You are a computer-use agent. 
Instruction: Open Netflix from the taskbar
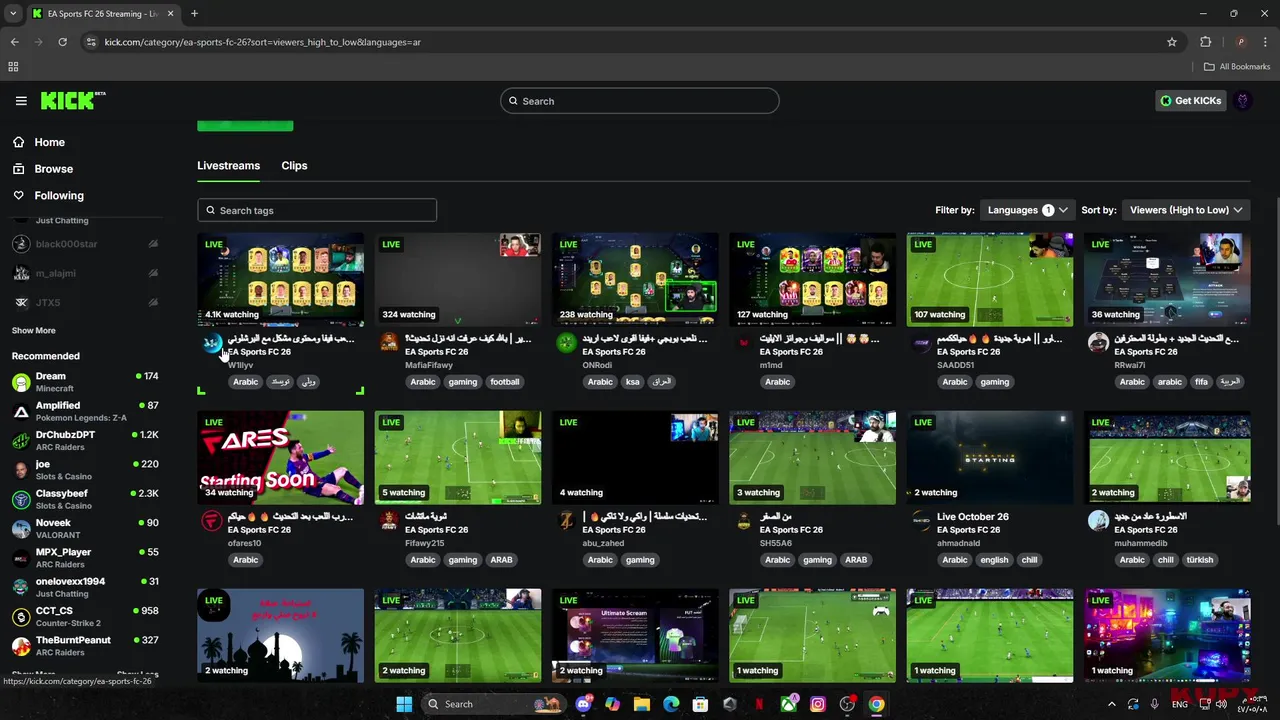pos(759,704)
